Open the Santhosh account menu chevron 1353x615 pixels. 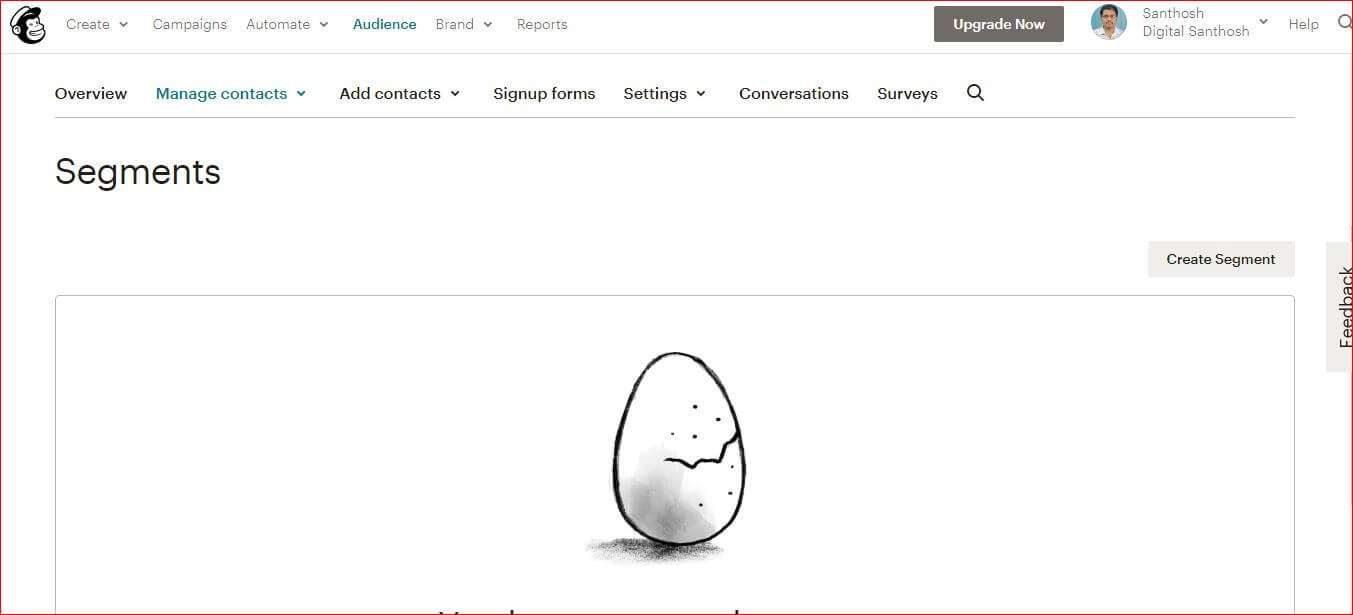[1263, 22]
